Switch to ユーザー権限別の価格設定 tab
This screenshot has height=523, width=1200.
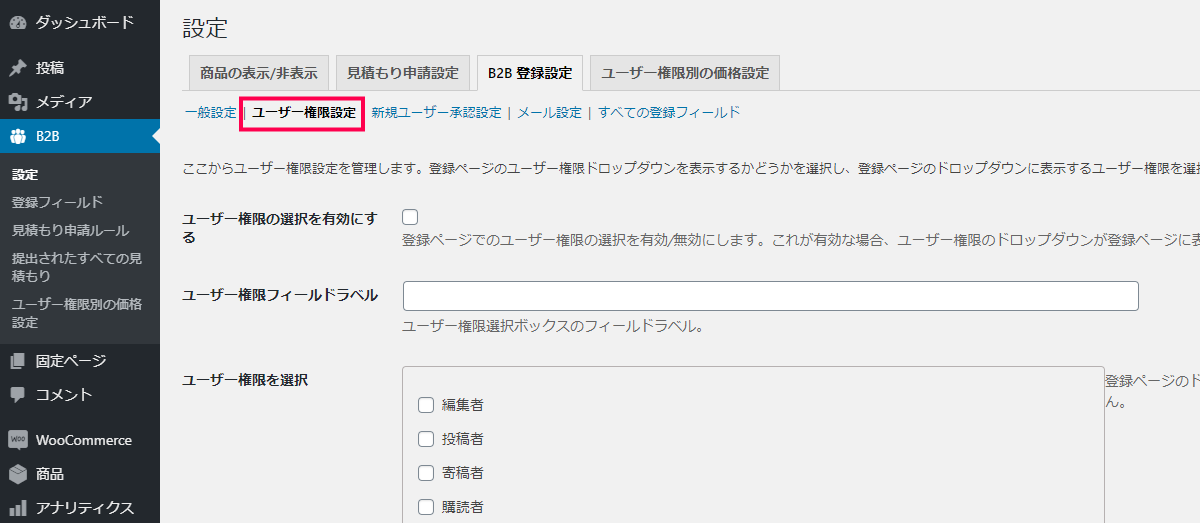tap(685, 73)
